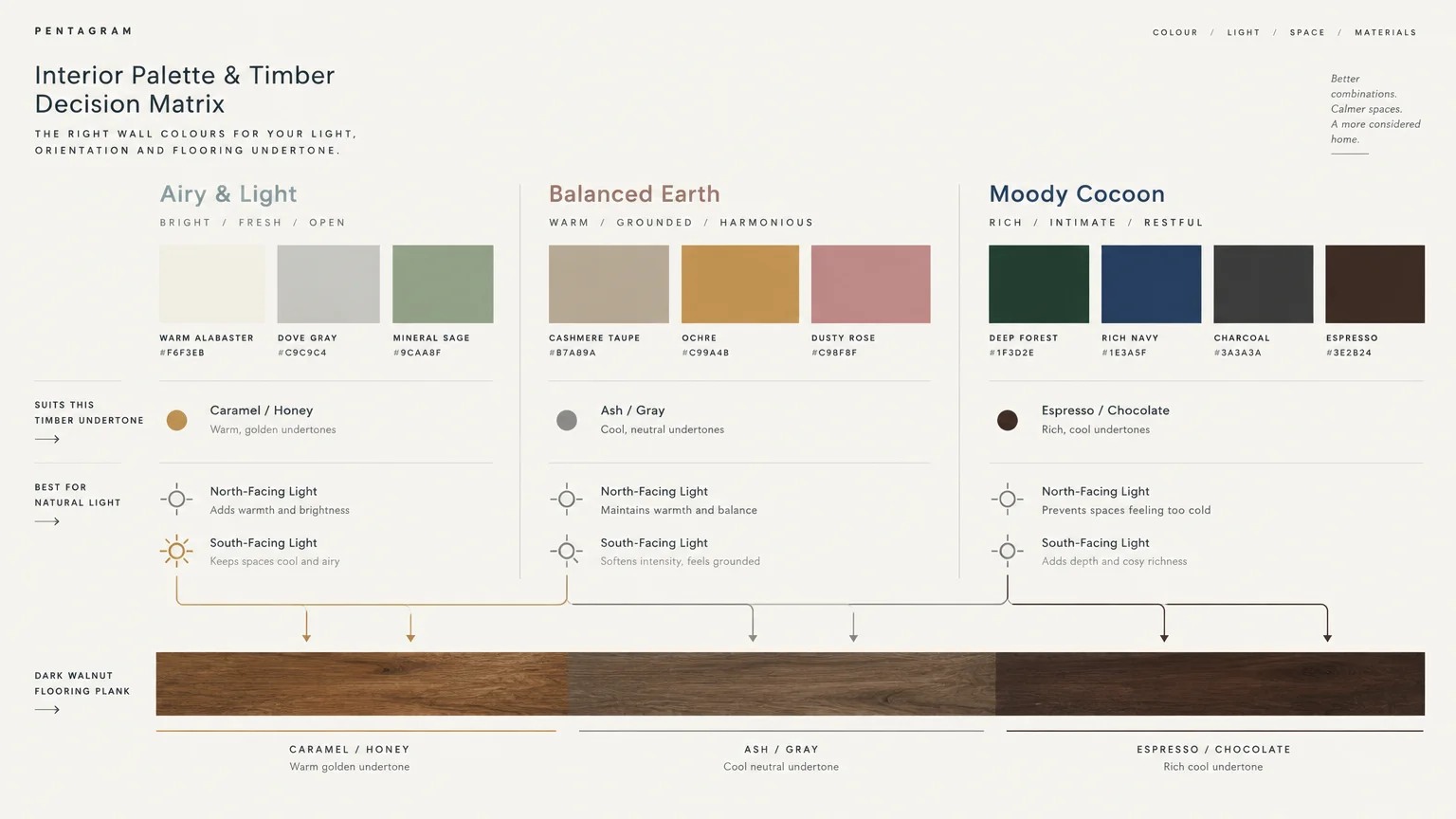Click the arrow under "Best For Natural Light"
The image size is (1456, 819).
tap(47, 521)
